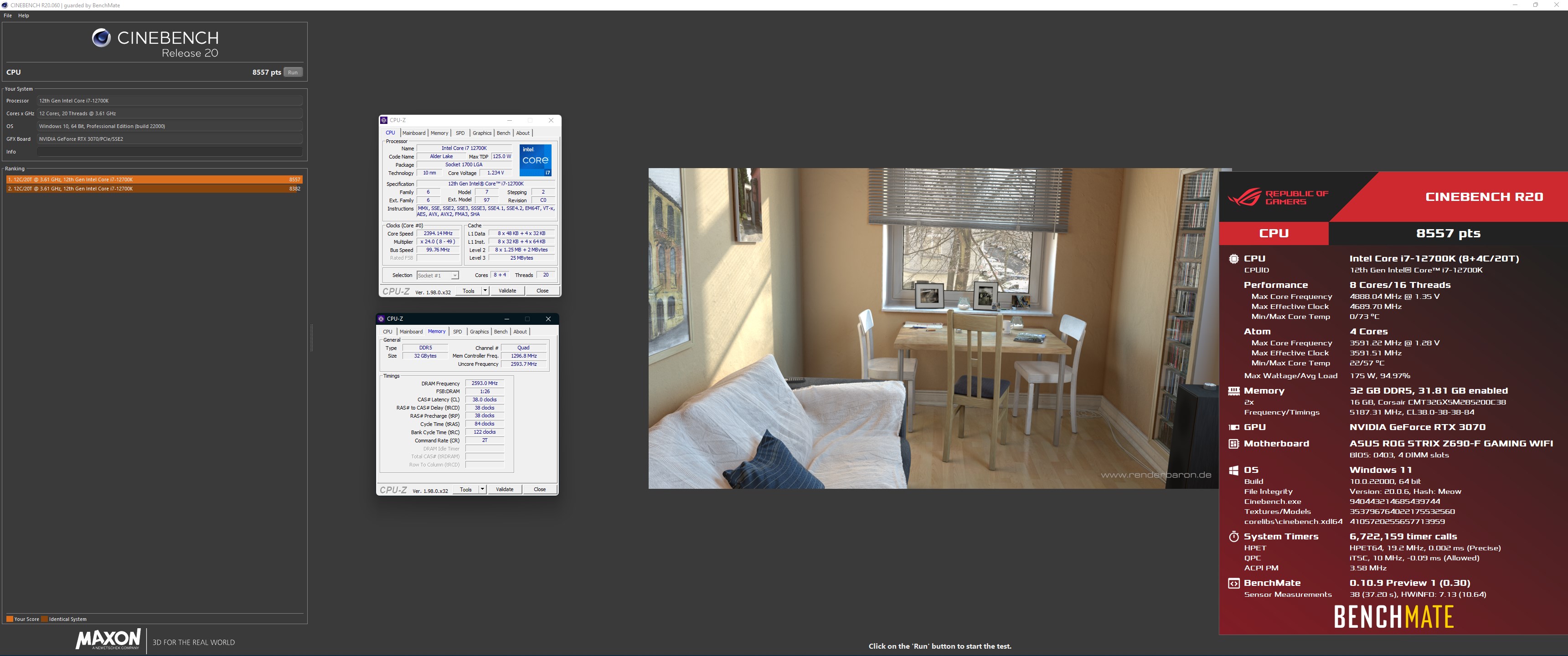Click the Instructions list box in CPU-Z

[486, 211]
